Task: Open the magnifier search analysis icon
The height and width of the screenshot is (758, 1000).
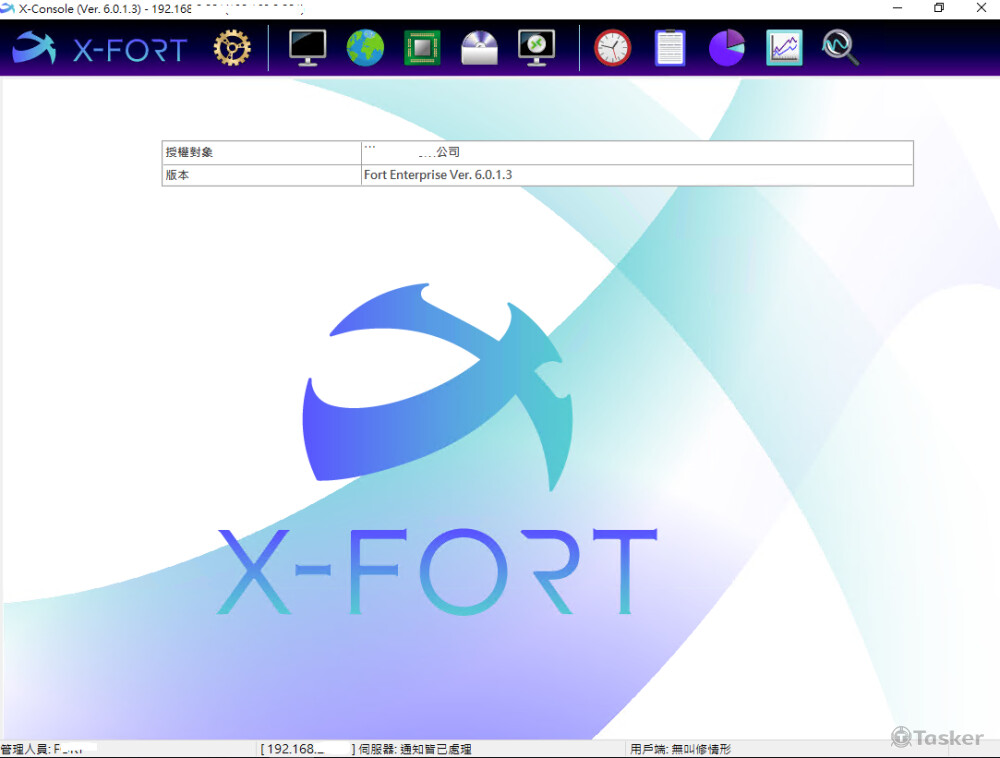Action: [840, 47]
